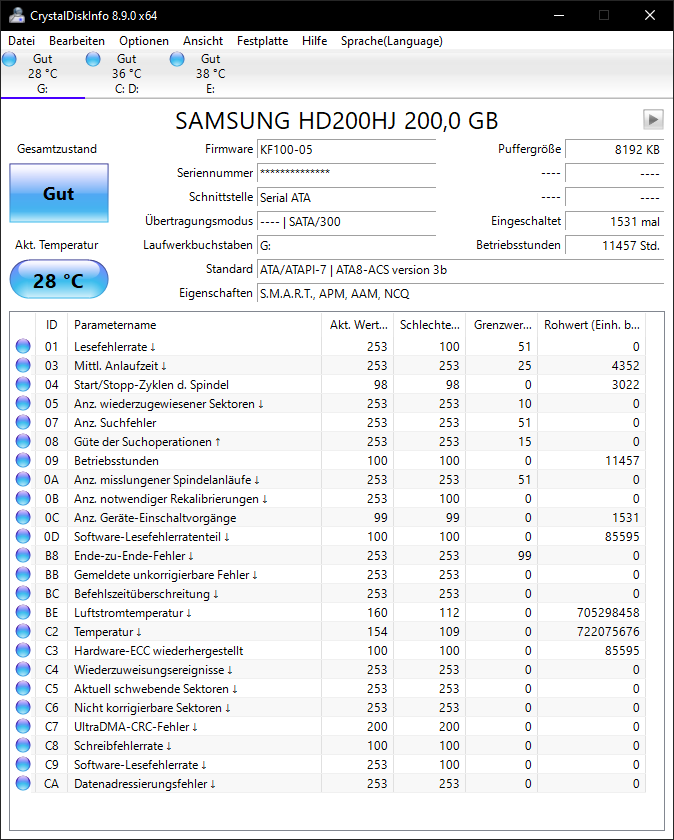Image resolution: width=674 pixels, height=840 pixels.
Task: Switch to the E: drive tab
Action: [211, 74]
